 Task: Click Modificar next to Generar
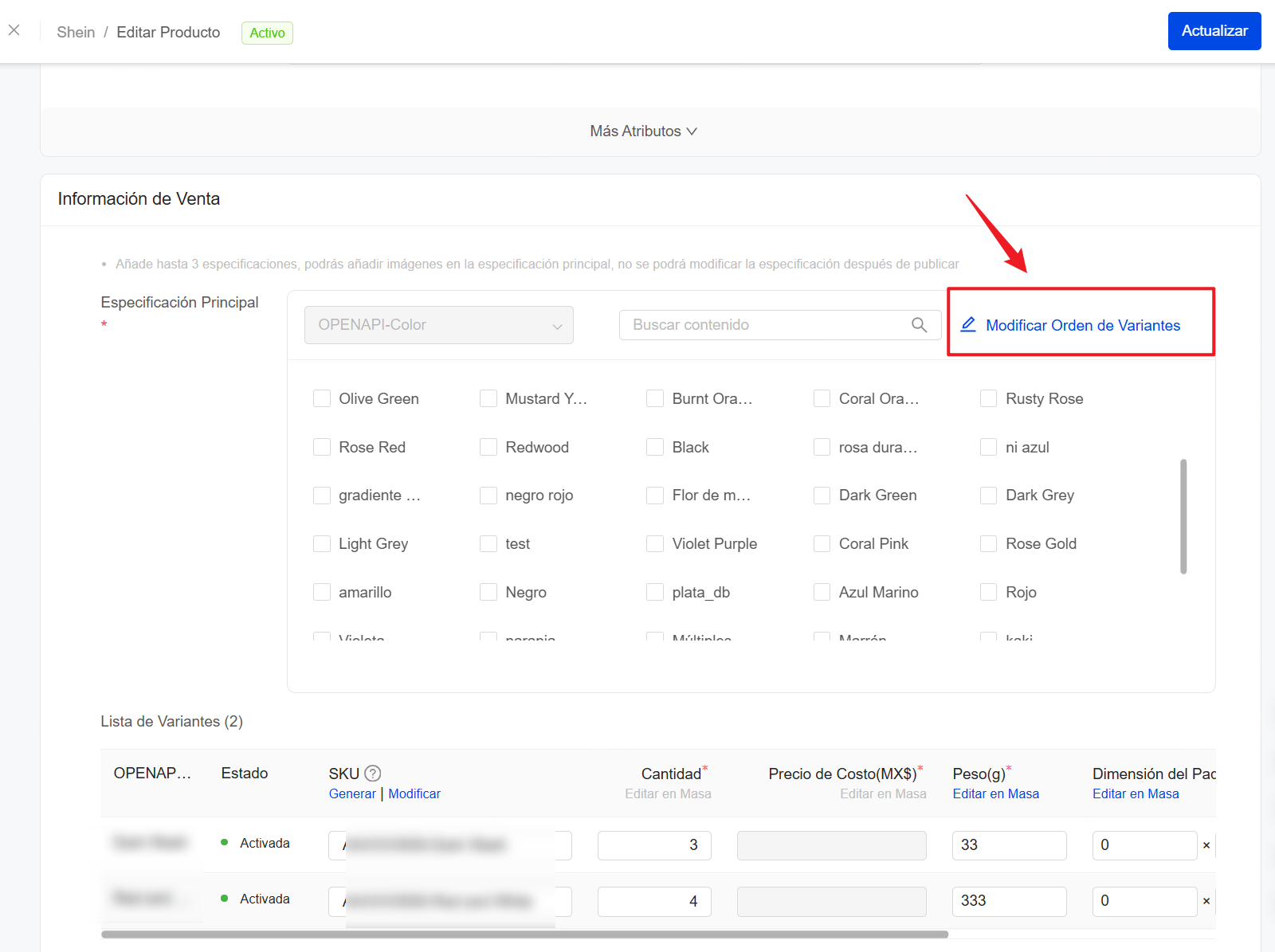click(x=414, y=793)
